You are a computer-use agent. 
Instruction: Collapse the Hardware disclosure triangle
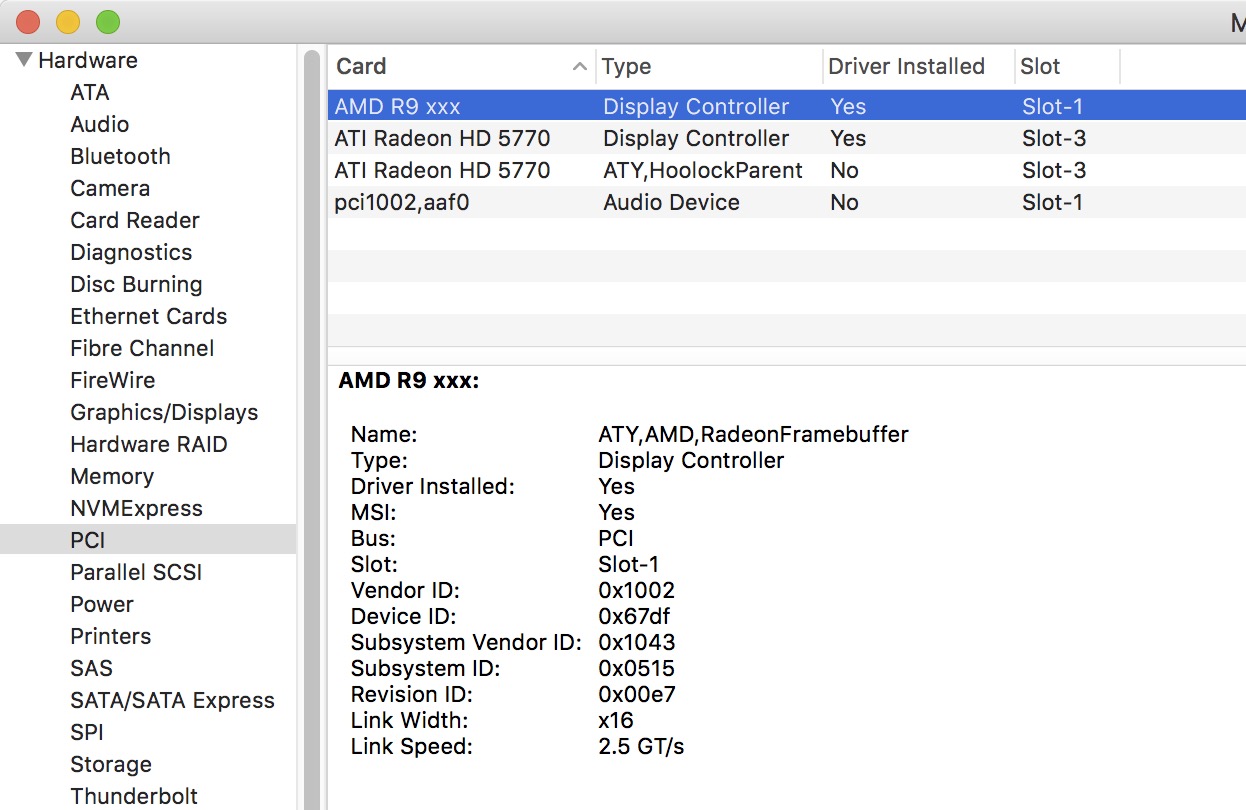pyautogui.click(x=24, y=60)
